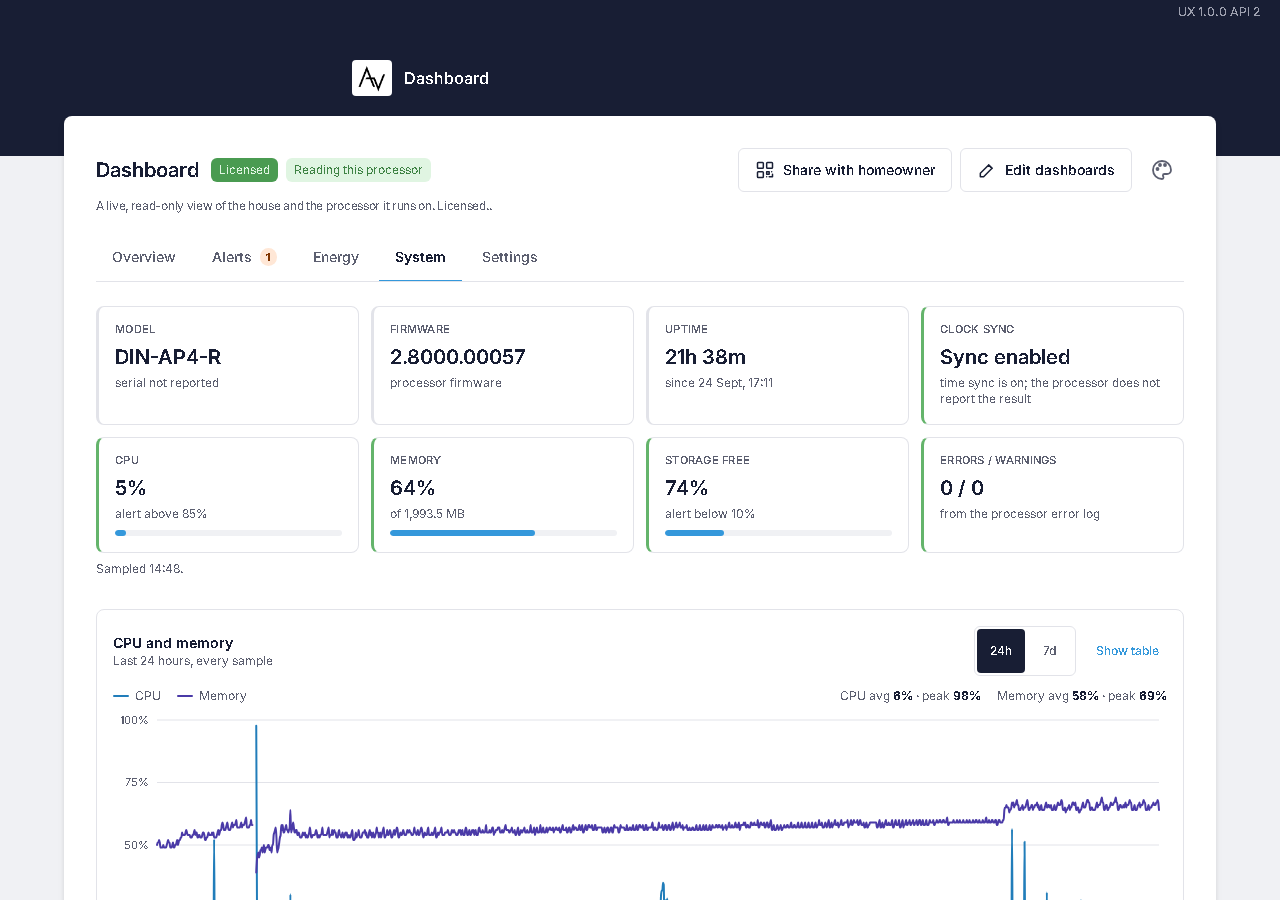Switch to the Alerts tab

tap(244, 257)
